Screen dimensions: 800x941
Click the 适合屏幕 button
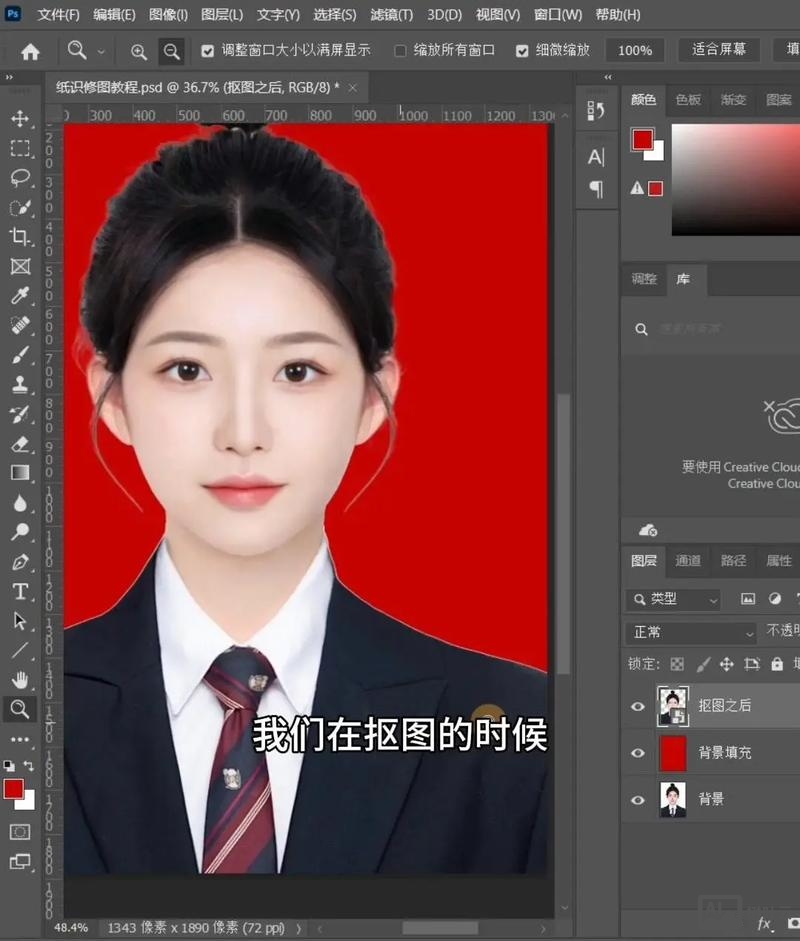click(718, 50)
